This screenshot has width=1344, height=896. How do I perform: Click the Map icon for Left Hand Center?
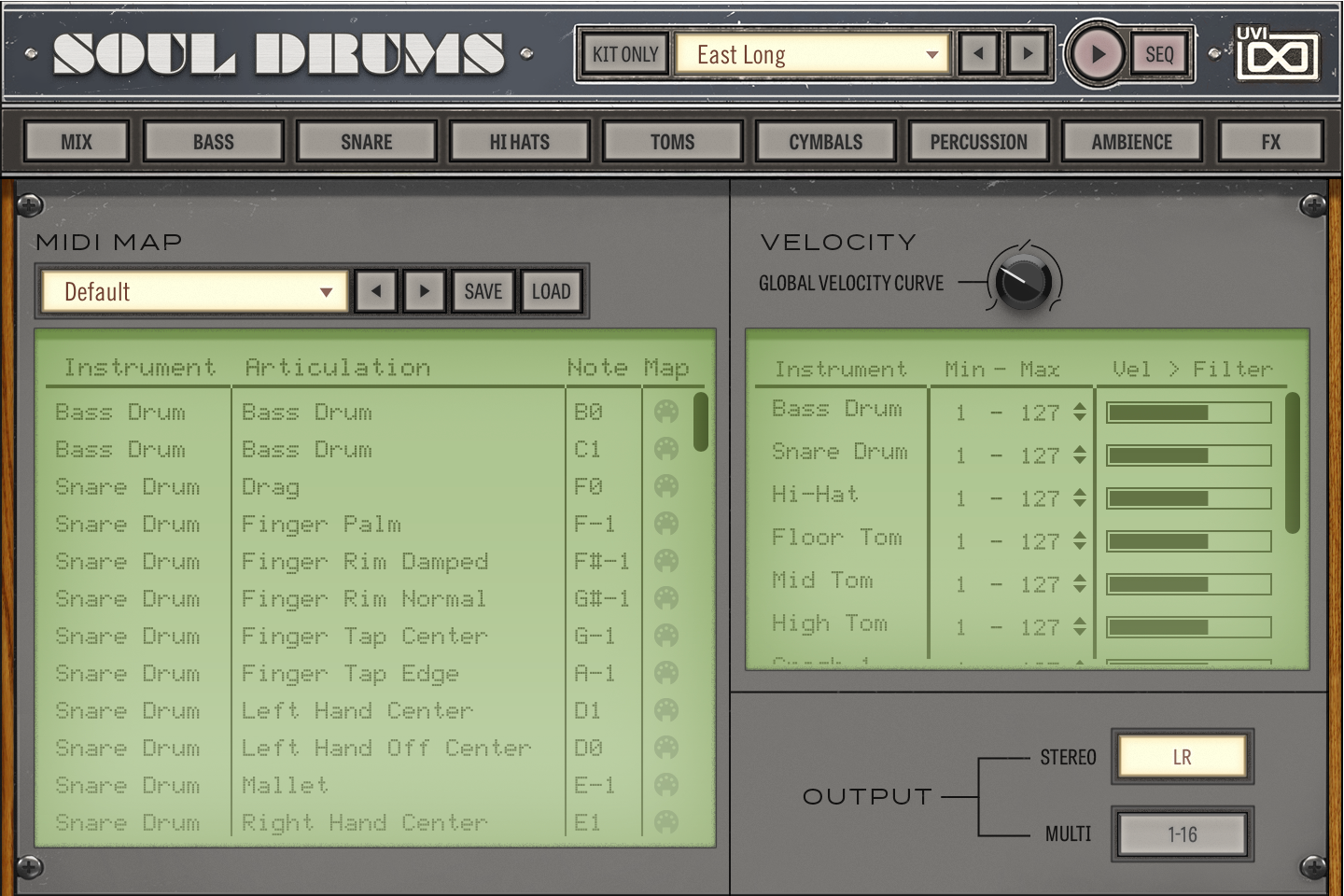(665, 710)
